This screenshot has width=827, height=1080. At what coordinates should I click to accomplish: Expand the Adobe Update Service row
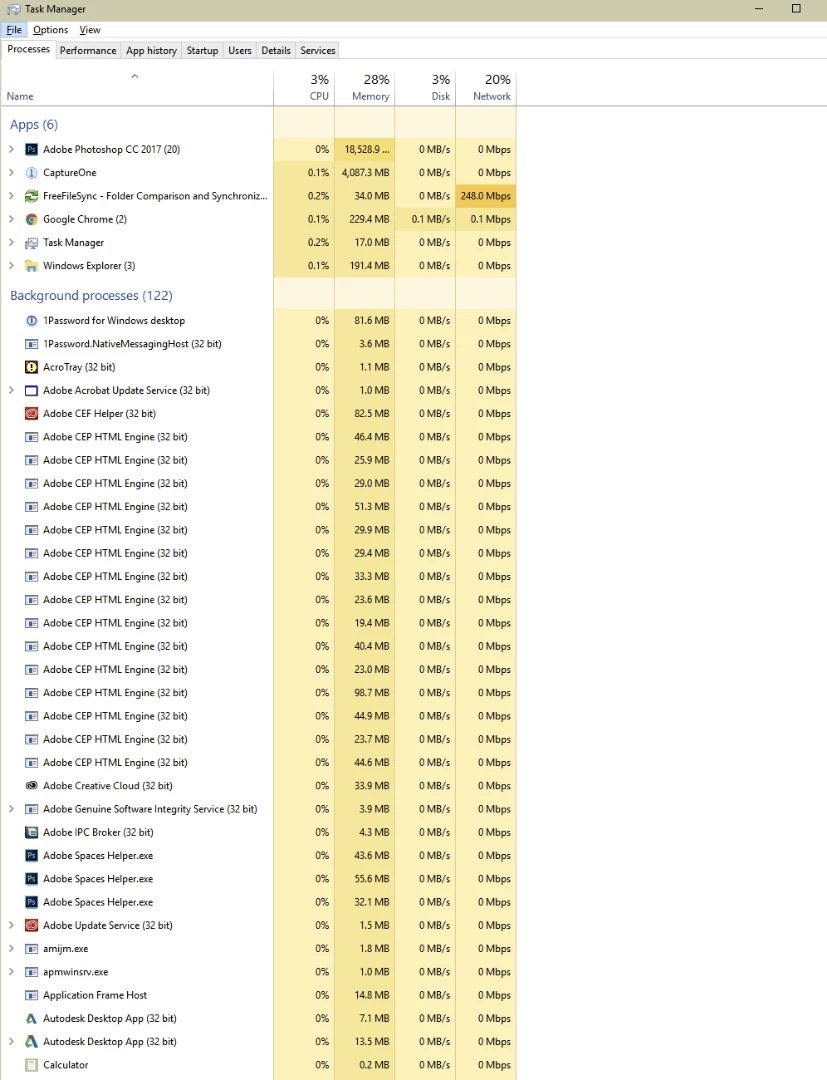[x=11, y=926]
